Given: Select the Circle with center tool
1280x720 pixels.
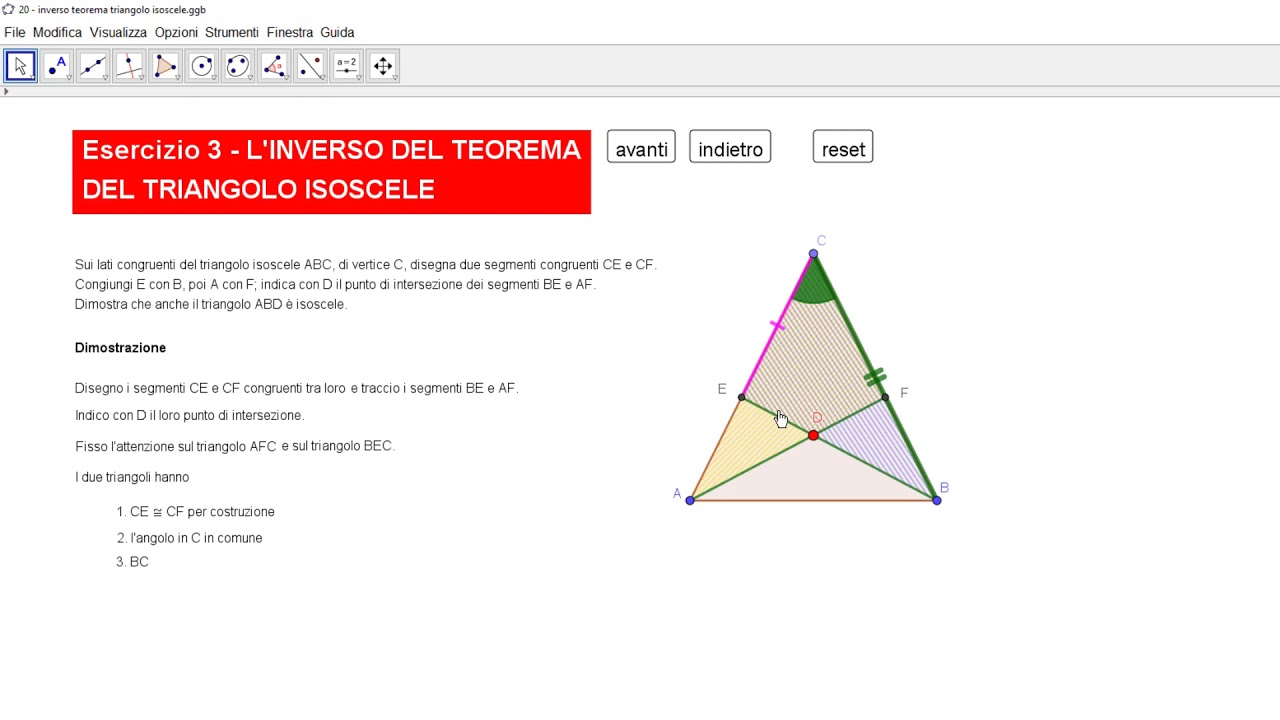Looking at the screenshot, I should [x=202, y=66].
